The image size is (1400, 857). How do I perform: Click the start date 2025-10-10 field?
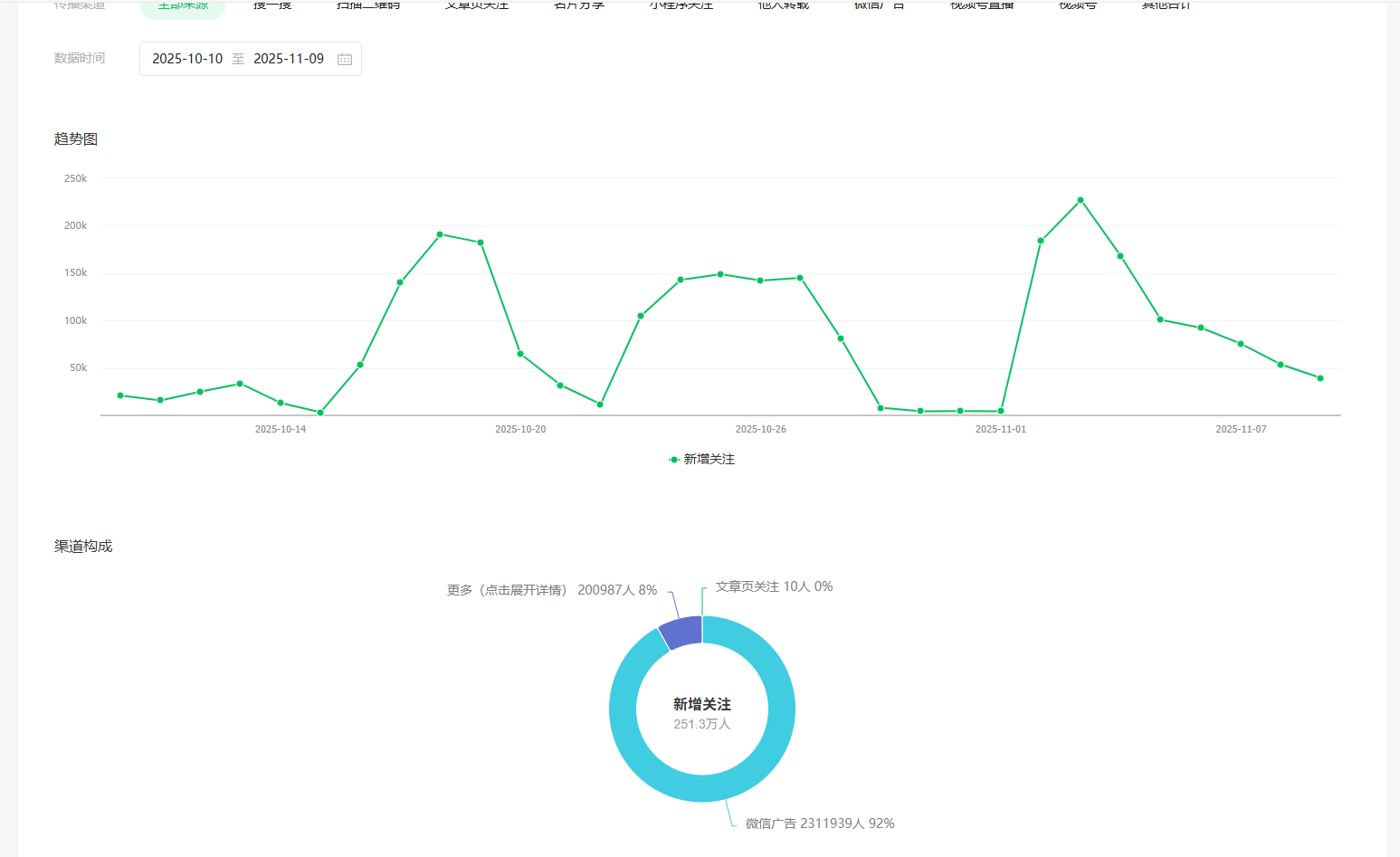click(187, 59)
